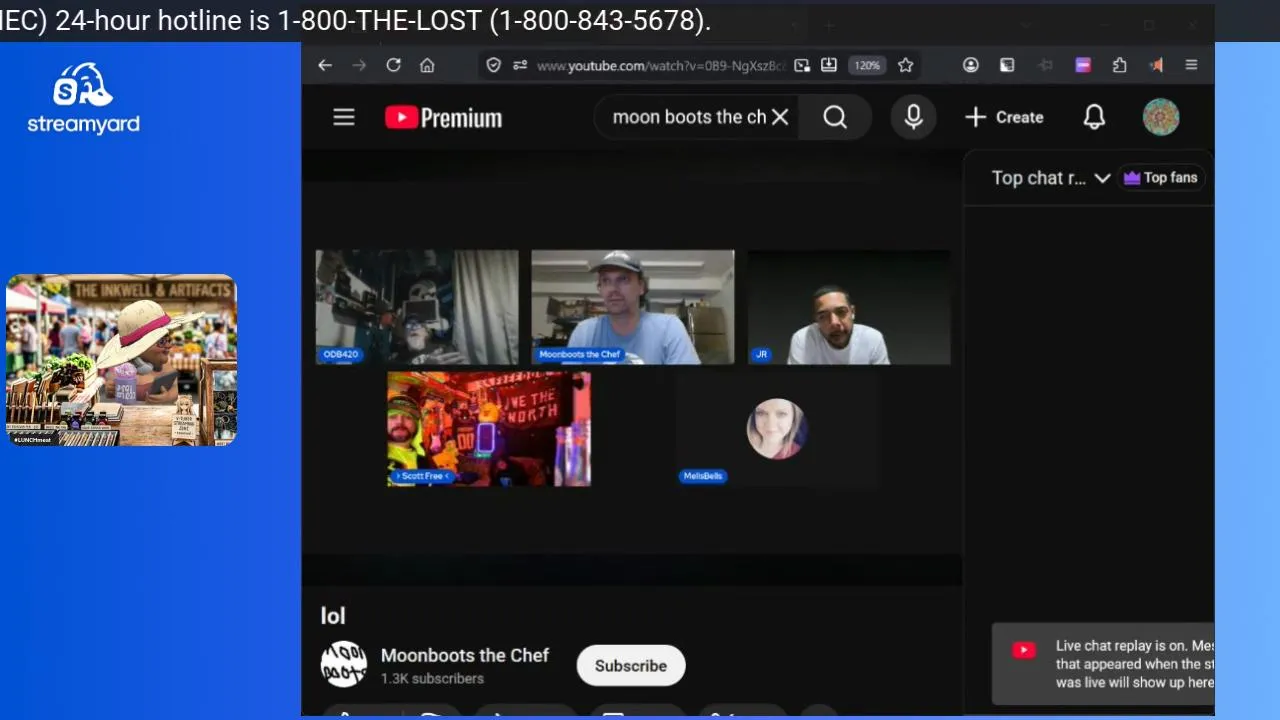The width and height of the screenshot is (1280, 720).
Task: Open YouTube notifications bell
Action: click(1094, 117)
